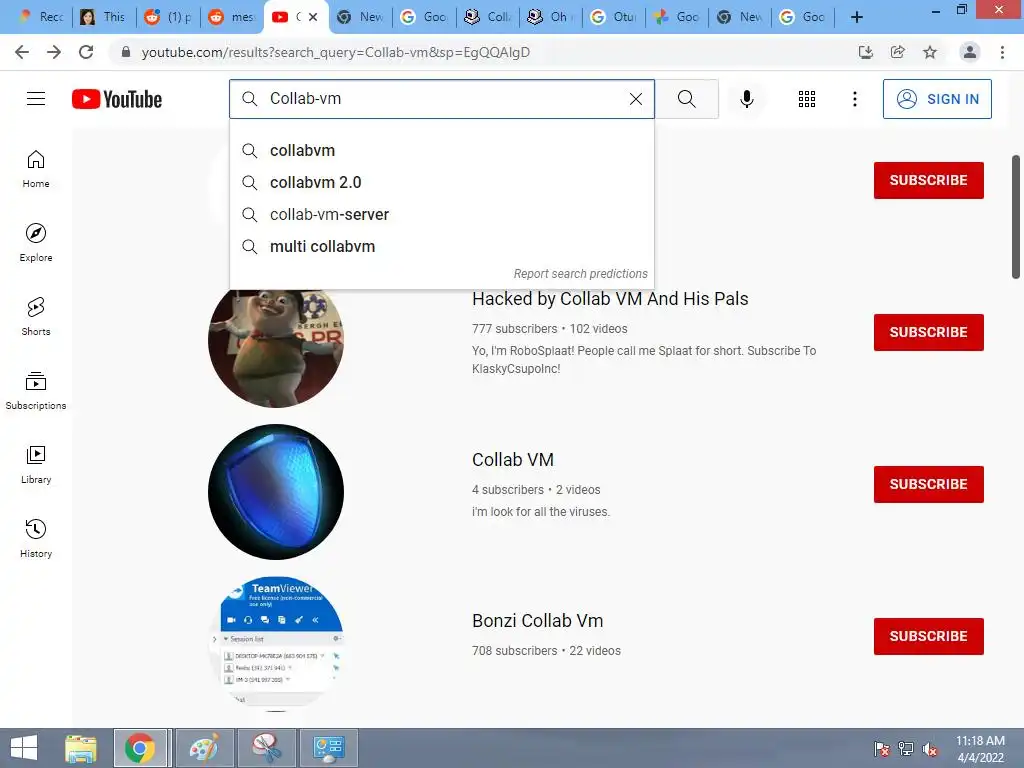Open Subscriptions in the sidebar
This screenshot has width=1024, height=768.
coord(36,391)
